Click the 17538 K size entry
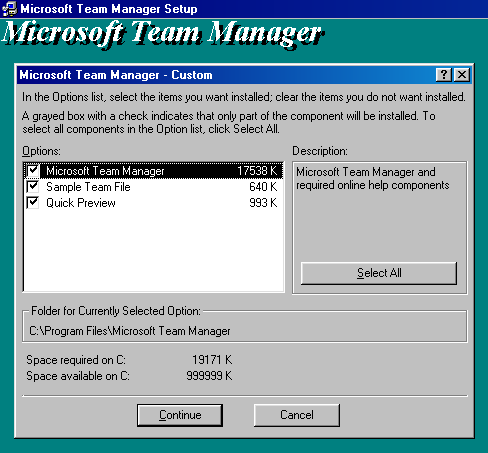The height and width of the screenshot is (453, 488). point(257,171)
